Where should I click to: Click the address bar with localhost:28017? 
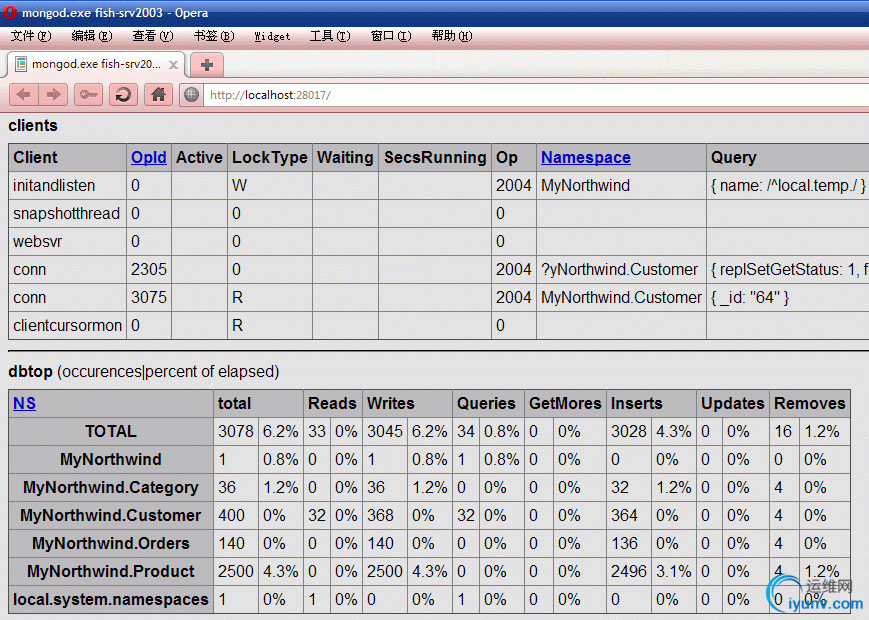[x=535, y=95]
